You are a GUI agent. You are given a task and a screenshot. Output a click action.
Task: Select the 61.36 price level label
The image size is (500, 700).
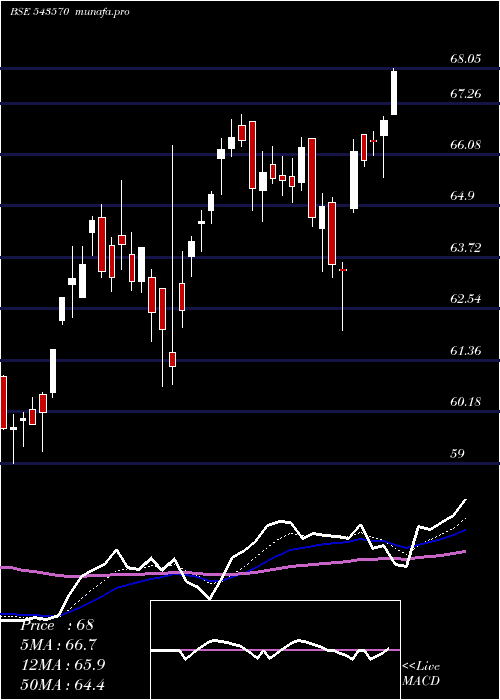pos(466,350)
